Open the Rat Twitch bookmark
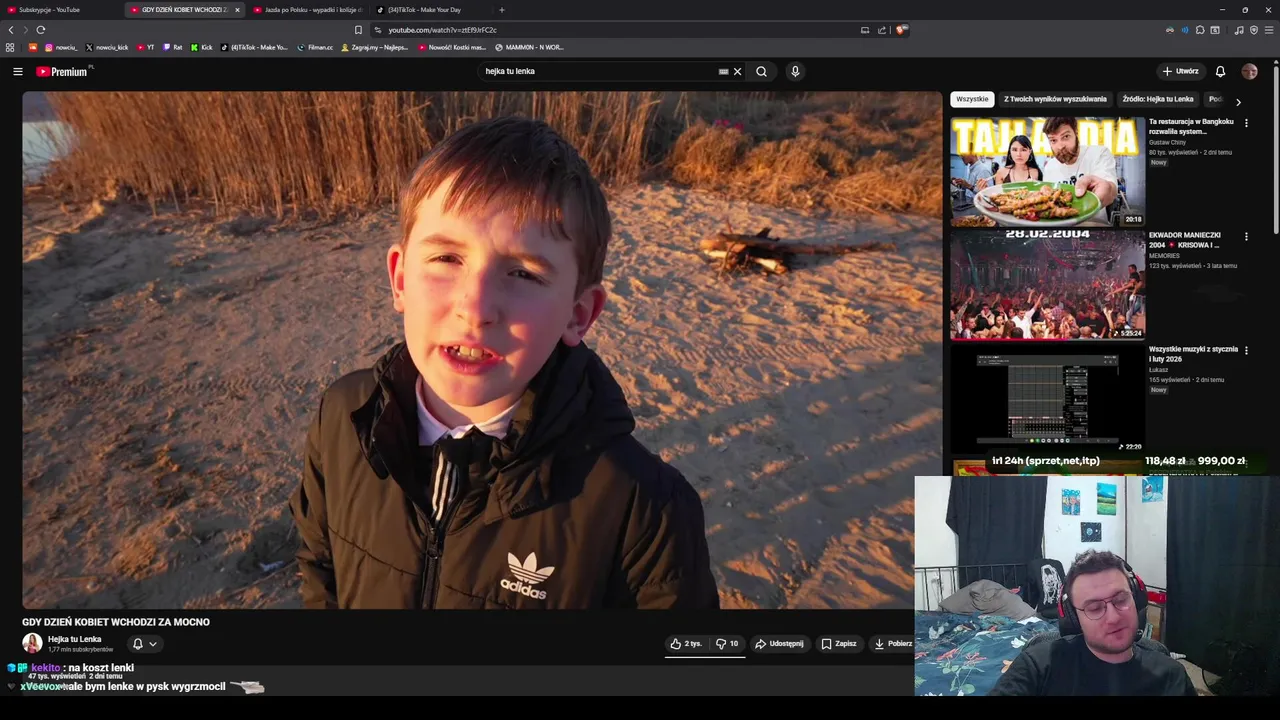 click(173, 47)
